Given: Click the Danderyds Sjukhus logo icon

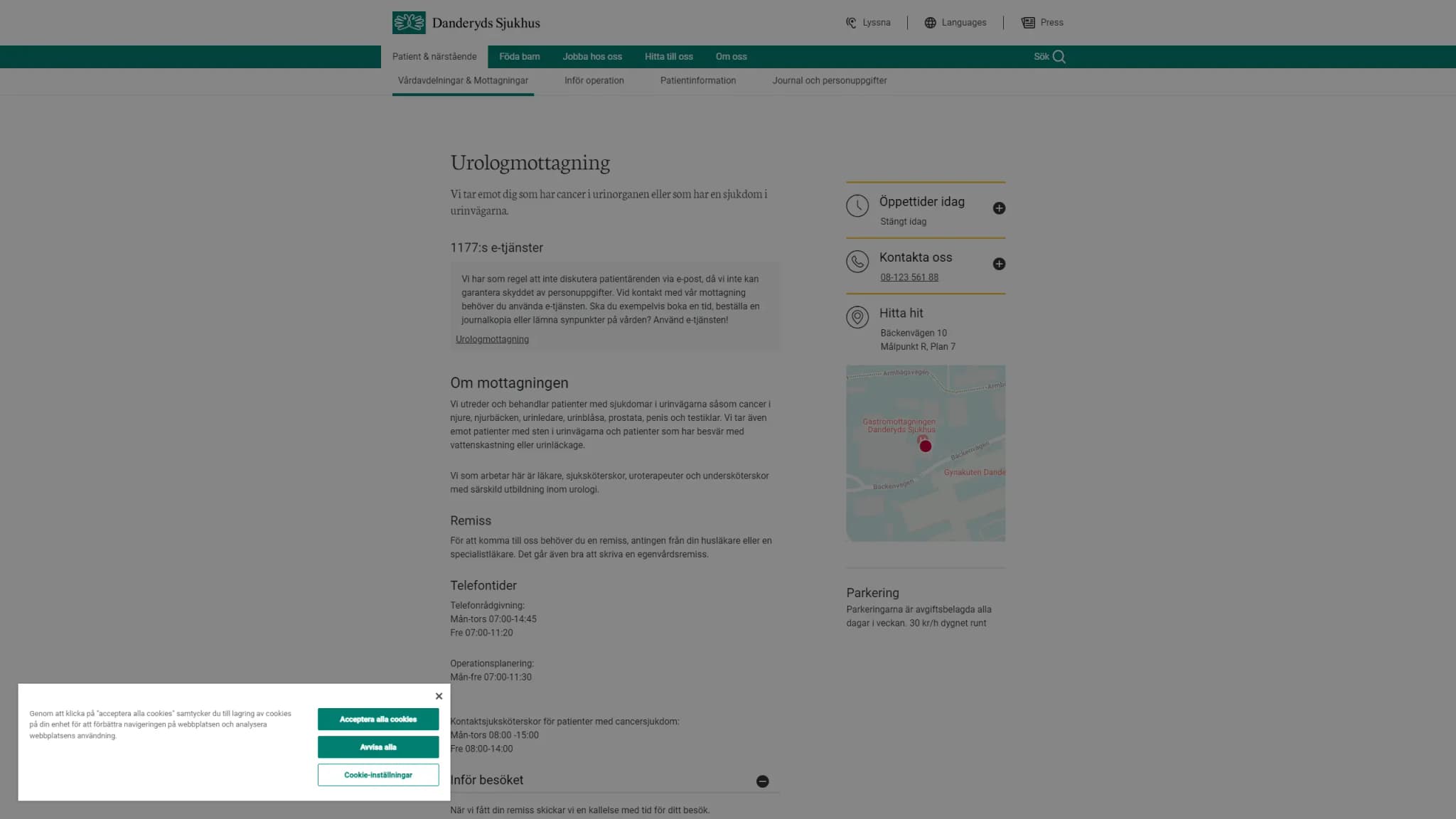Looking at the screenshot, I should click(x=409, y=23).
